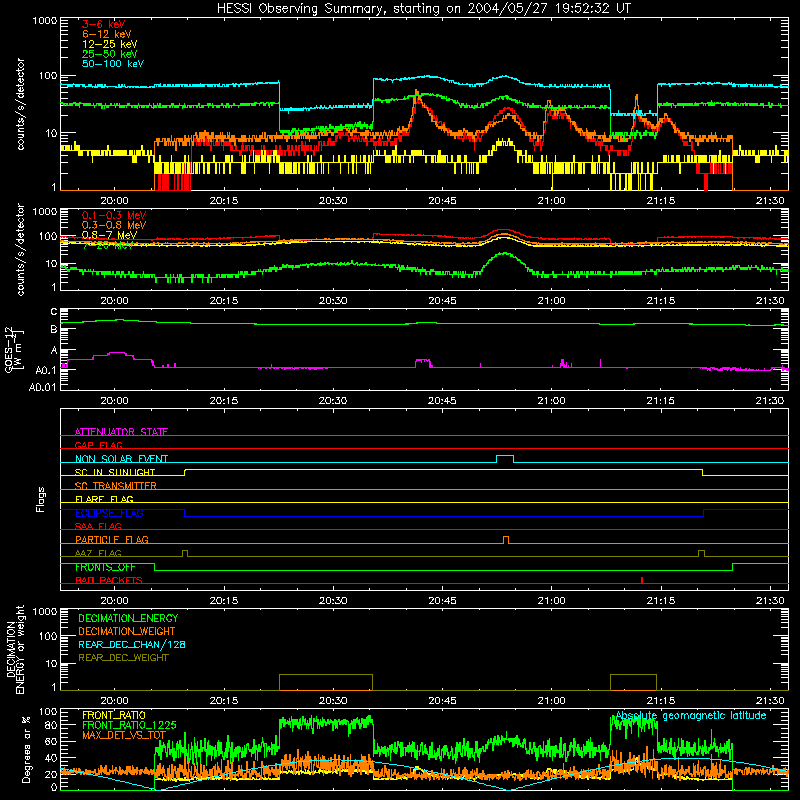This screenshot has height=800, width=800.
Task: Click the ATTENUATOR_STATE flag label
Action: [121, 432]
